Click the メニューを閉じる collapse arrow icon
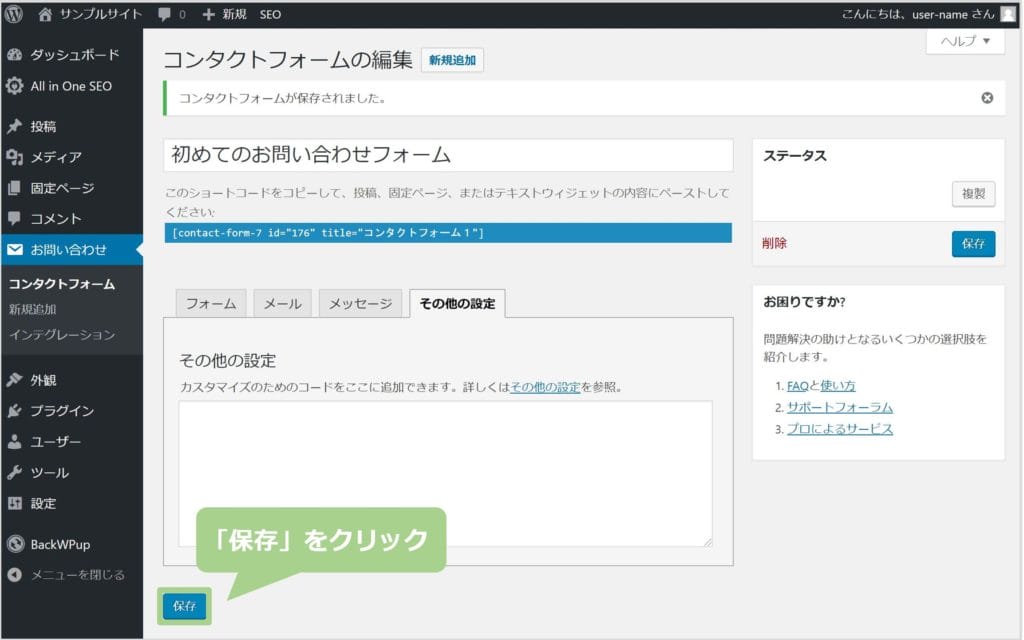This screenshot has height=640, width=1024. pyautogui.click(x=14, y=575)
